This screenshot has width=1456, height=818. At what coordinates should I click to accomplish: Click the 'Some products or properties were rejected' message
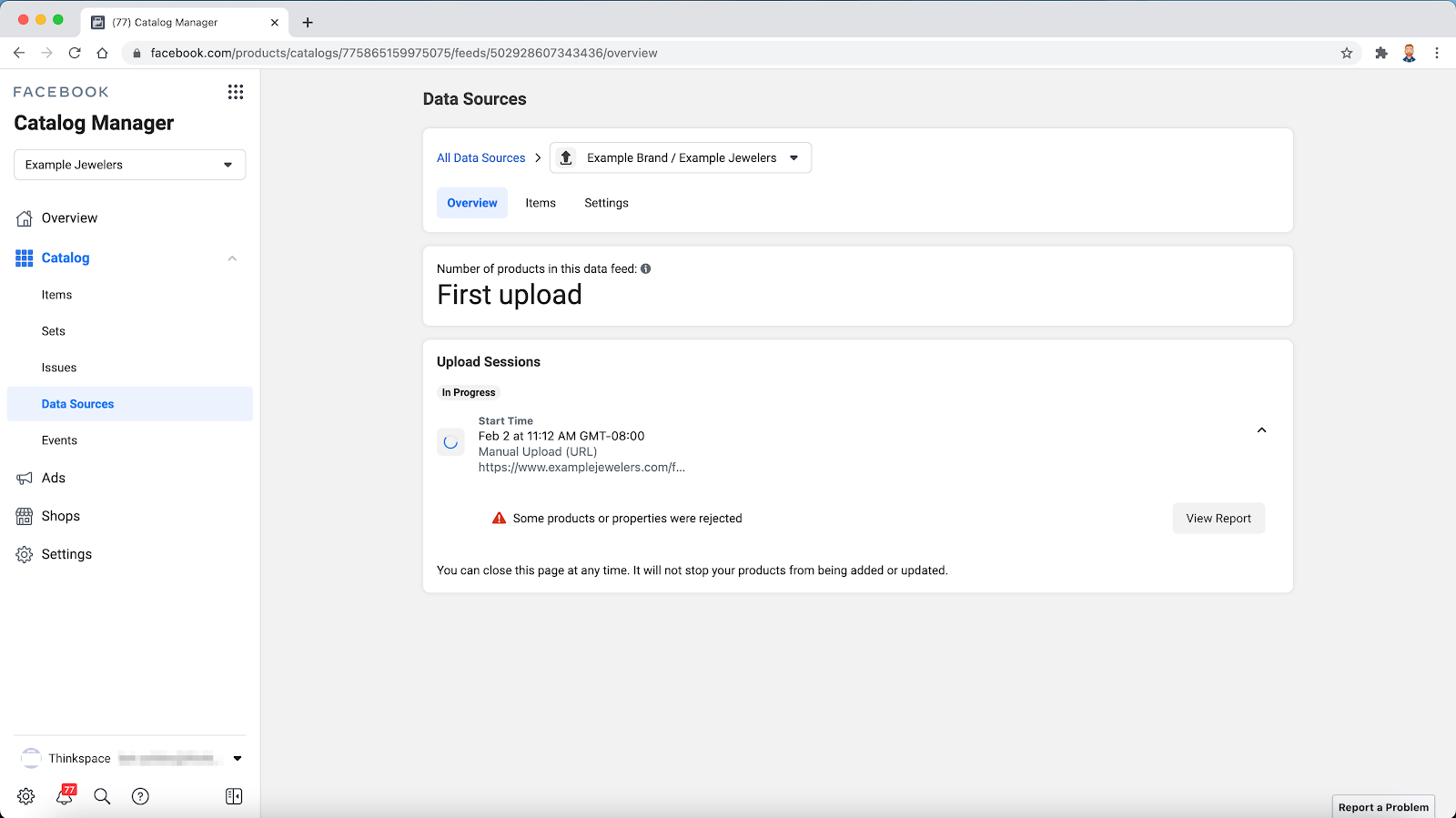coord(627,519)
